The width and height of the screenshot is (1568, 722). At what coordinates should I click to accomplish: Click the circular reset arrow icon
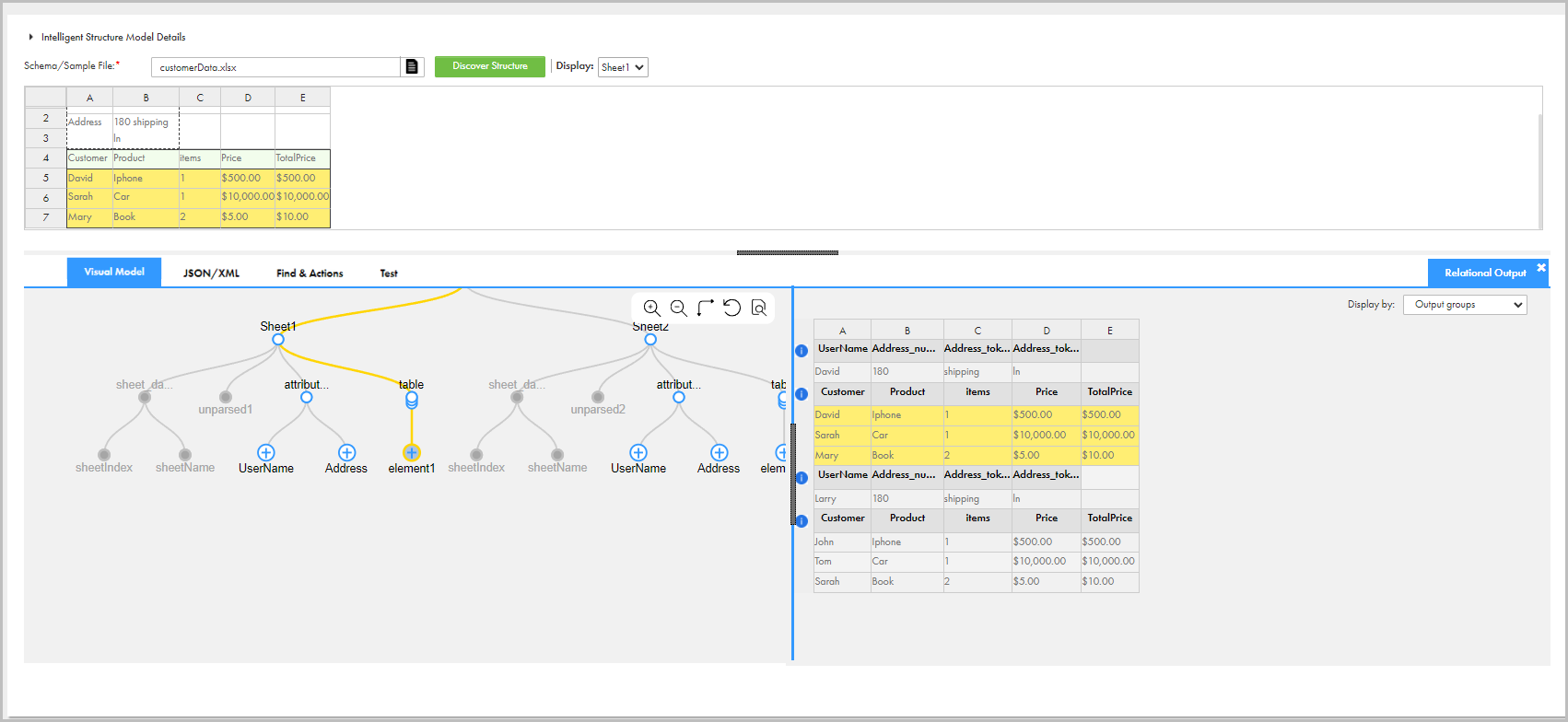point(732,308)
